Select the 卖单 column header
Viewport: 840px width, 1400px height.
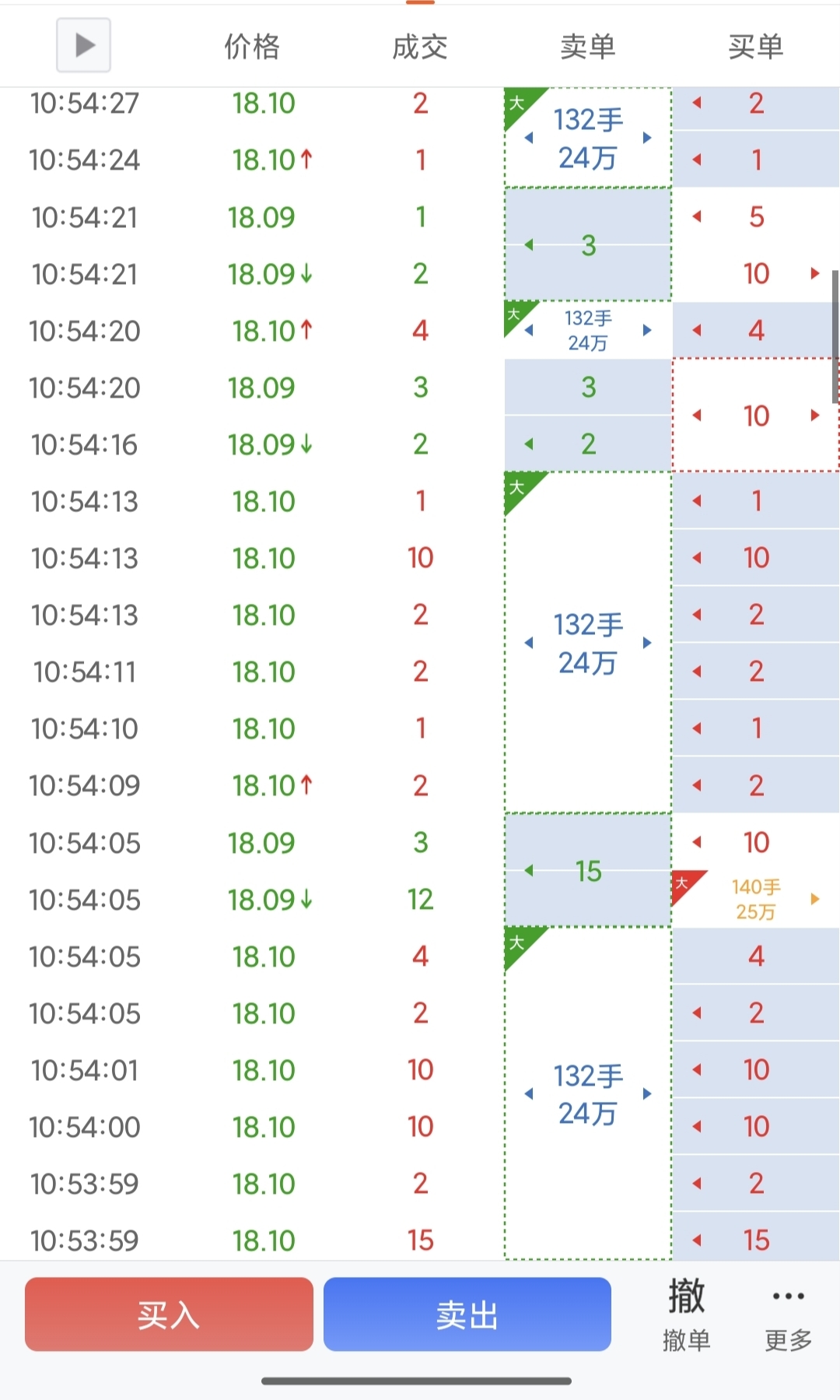coord(588,47)
